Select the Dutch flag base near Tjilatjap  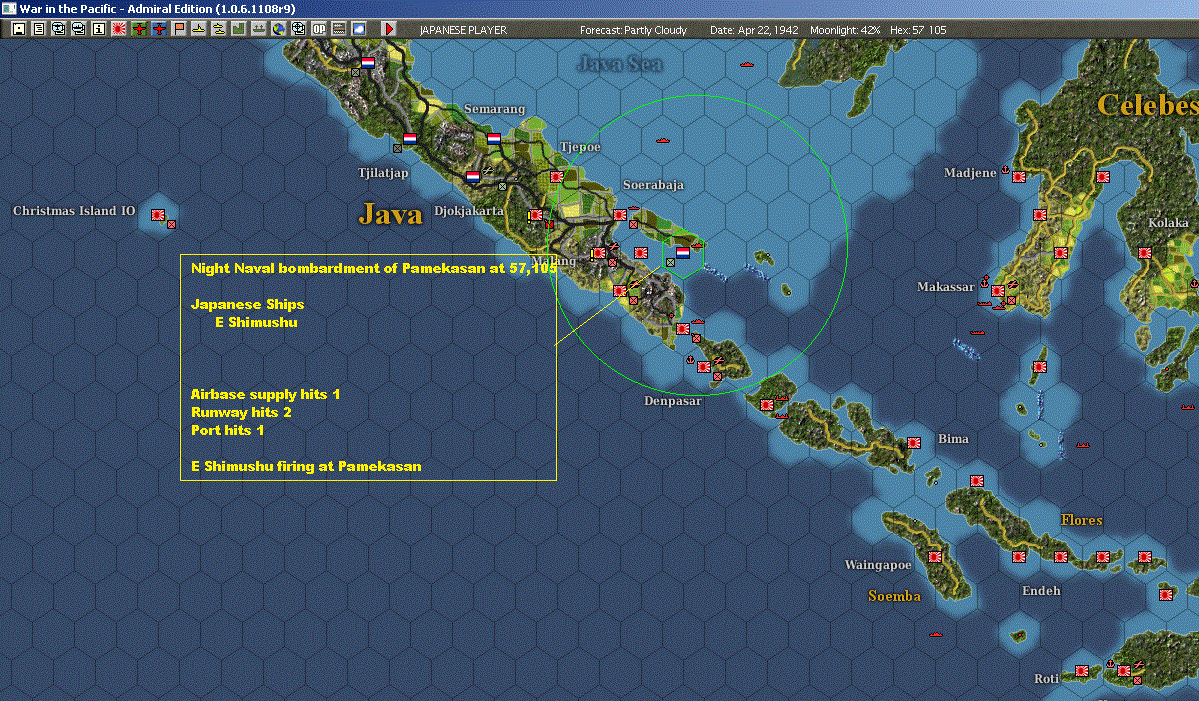click(x=410, y=139)
